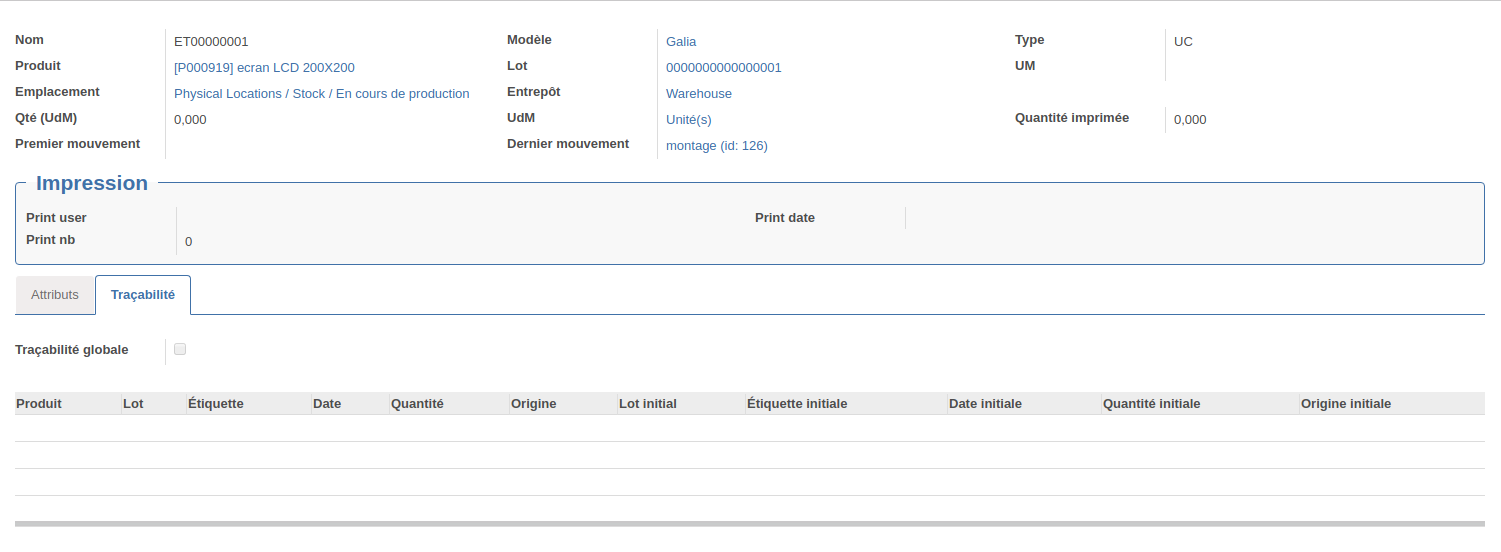The width and height of the screenshot is (1501, 552).
Task: Sort table by Lot column header
Action: pos(153,404)
